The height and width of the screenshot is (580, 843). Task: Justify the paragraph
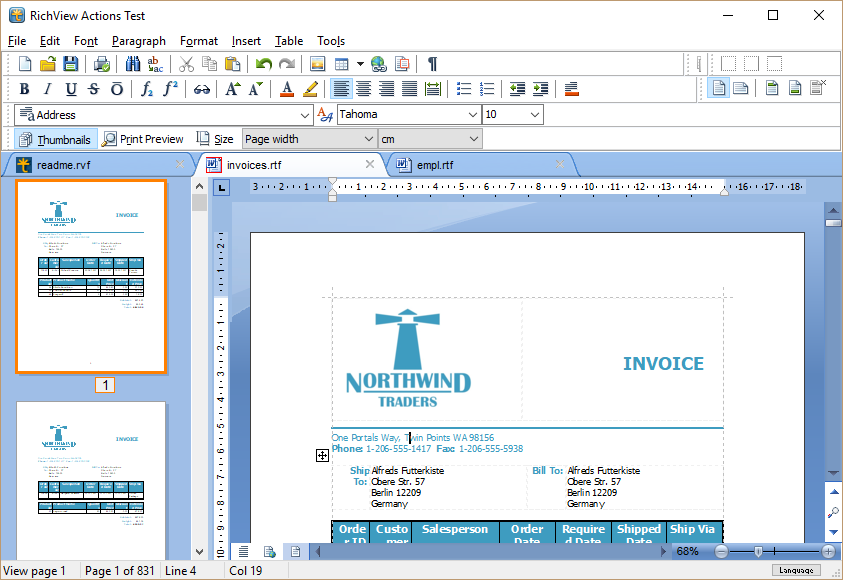[410, 89]
